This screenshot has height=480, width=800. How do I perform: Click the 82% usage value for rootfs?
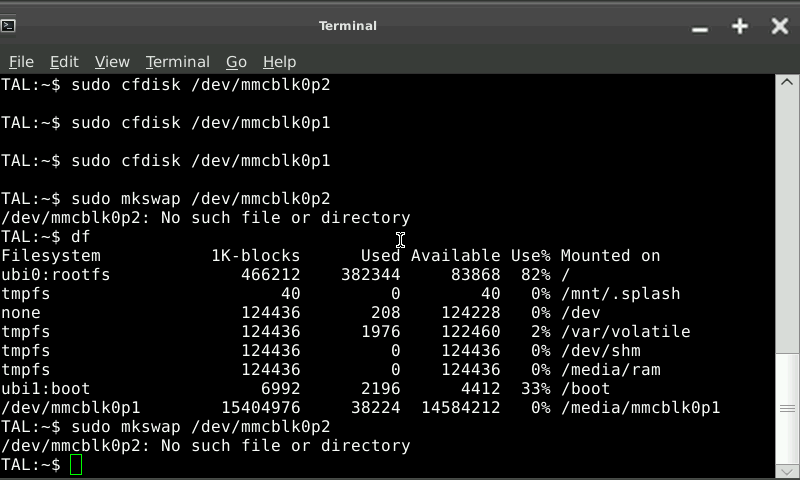pos(535,275)
